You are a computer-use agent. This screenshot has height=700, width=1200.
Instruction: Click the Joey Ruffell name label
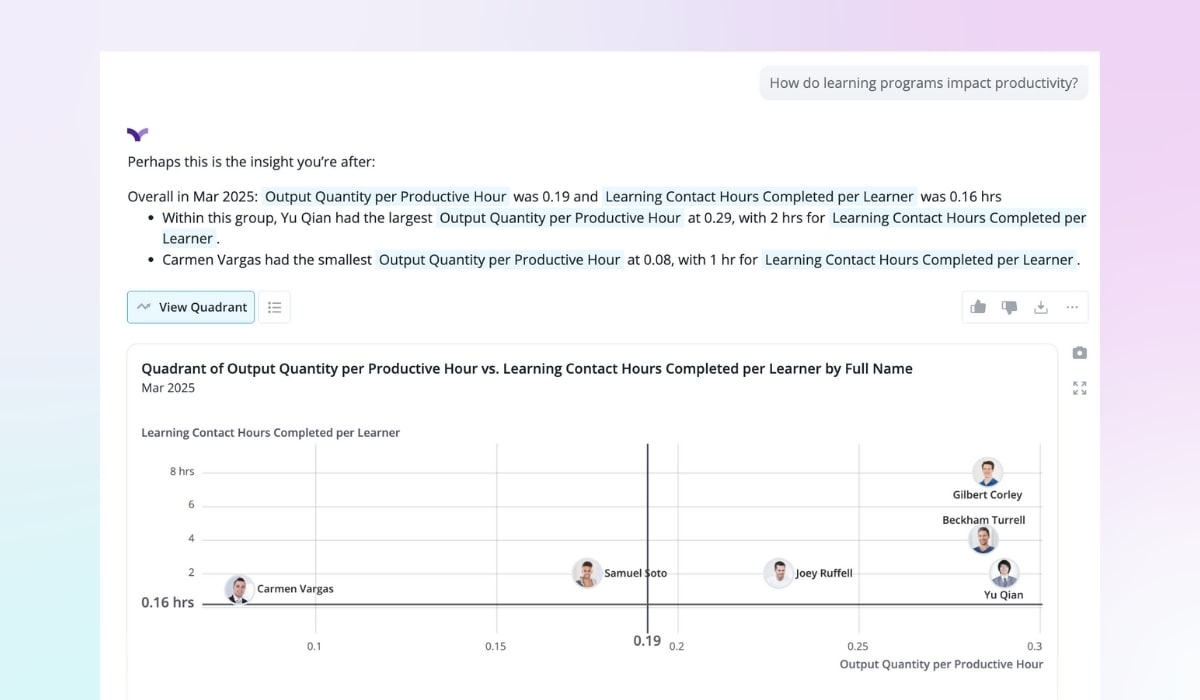[824, 574]
